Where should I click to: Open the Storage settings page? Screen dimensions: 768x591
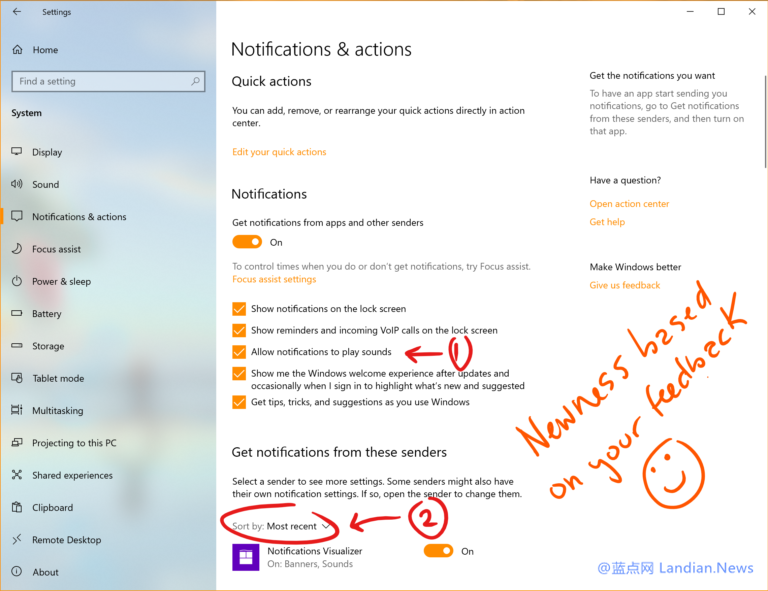pos(48,346)
